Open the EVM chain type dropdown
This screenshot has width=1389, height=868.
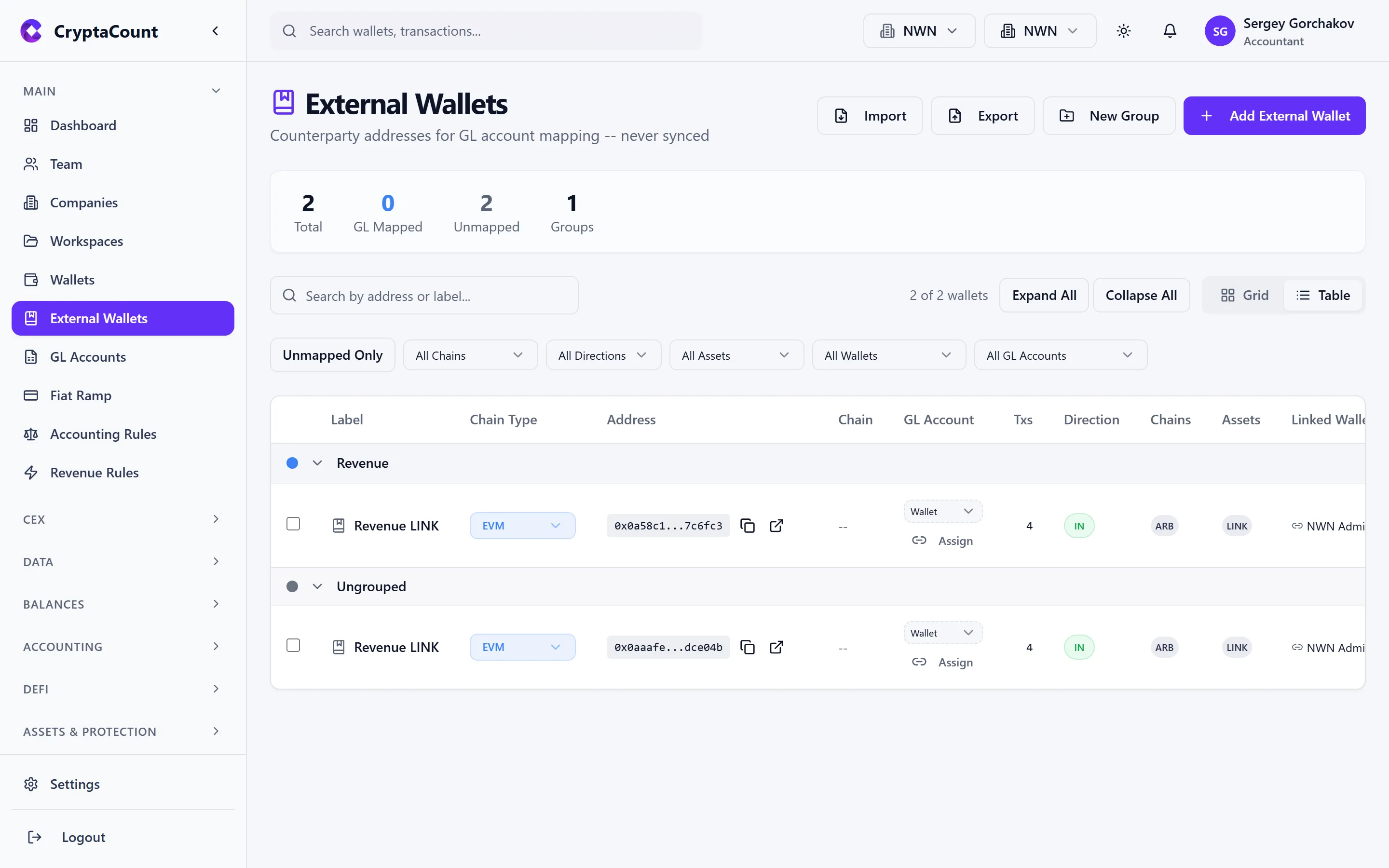522,525
